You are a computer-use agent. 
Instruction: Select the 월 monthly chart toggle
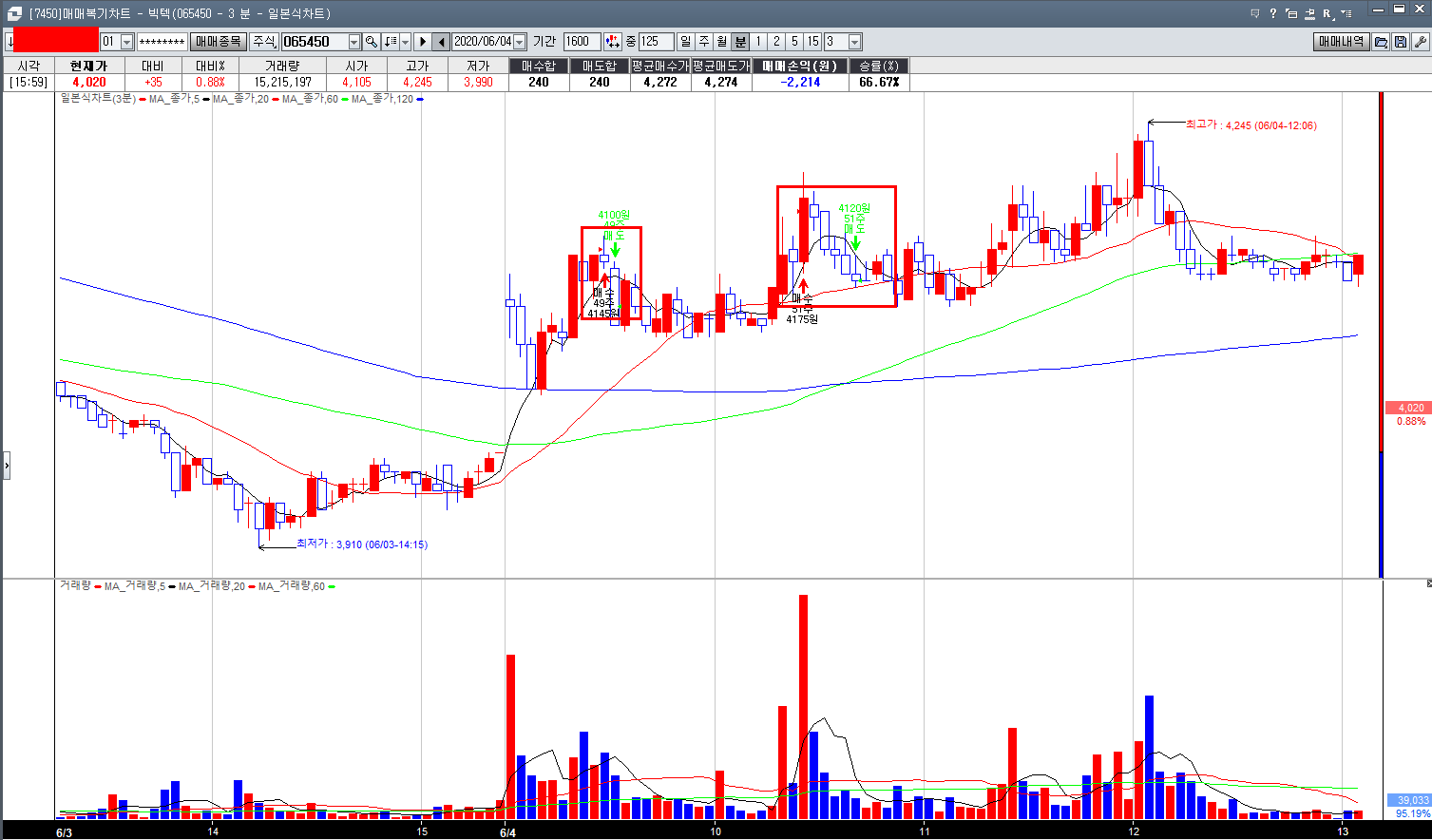(x=722, y=42)
